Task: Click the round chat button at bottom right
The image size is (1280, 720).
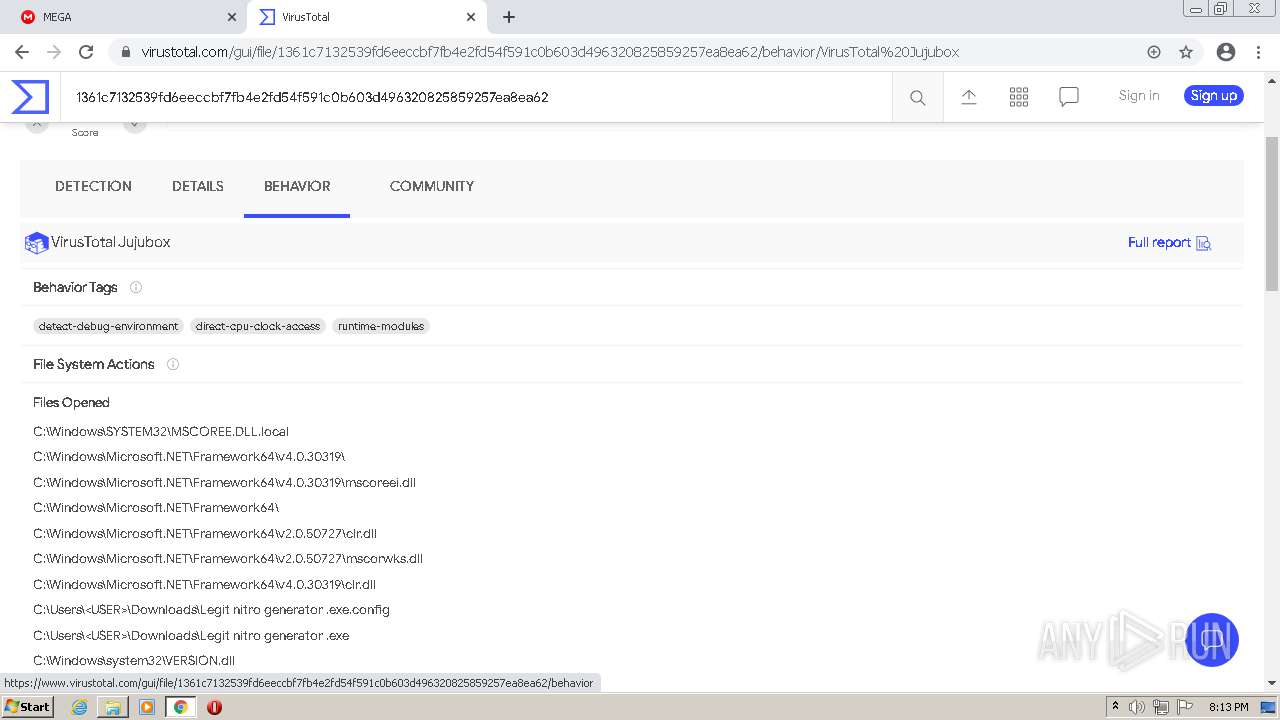Action: tap(1212, 640)
